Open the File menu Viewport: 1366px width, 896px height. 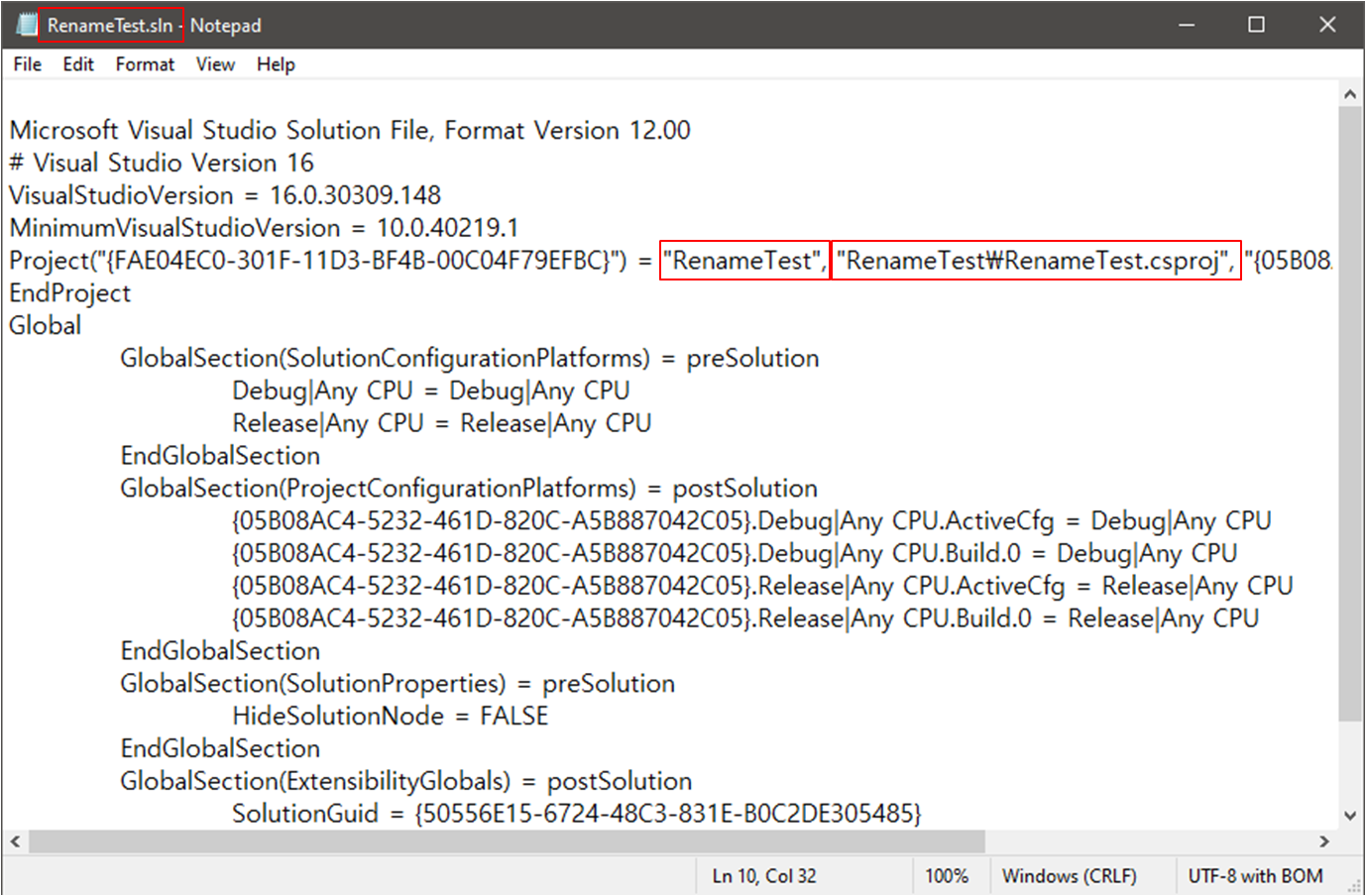point(28,64)
